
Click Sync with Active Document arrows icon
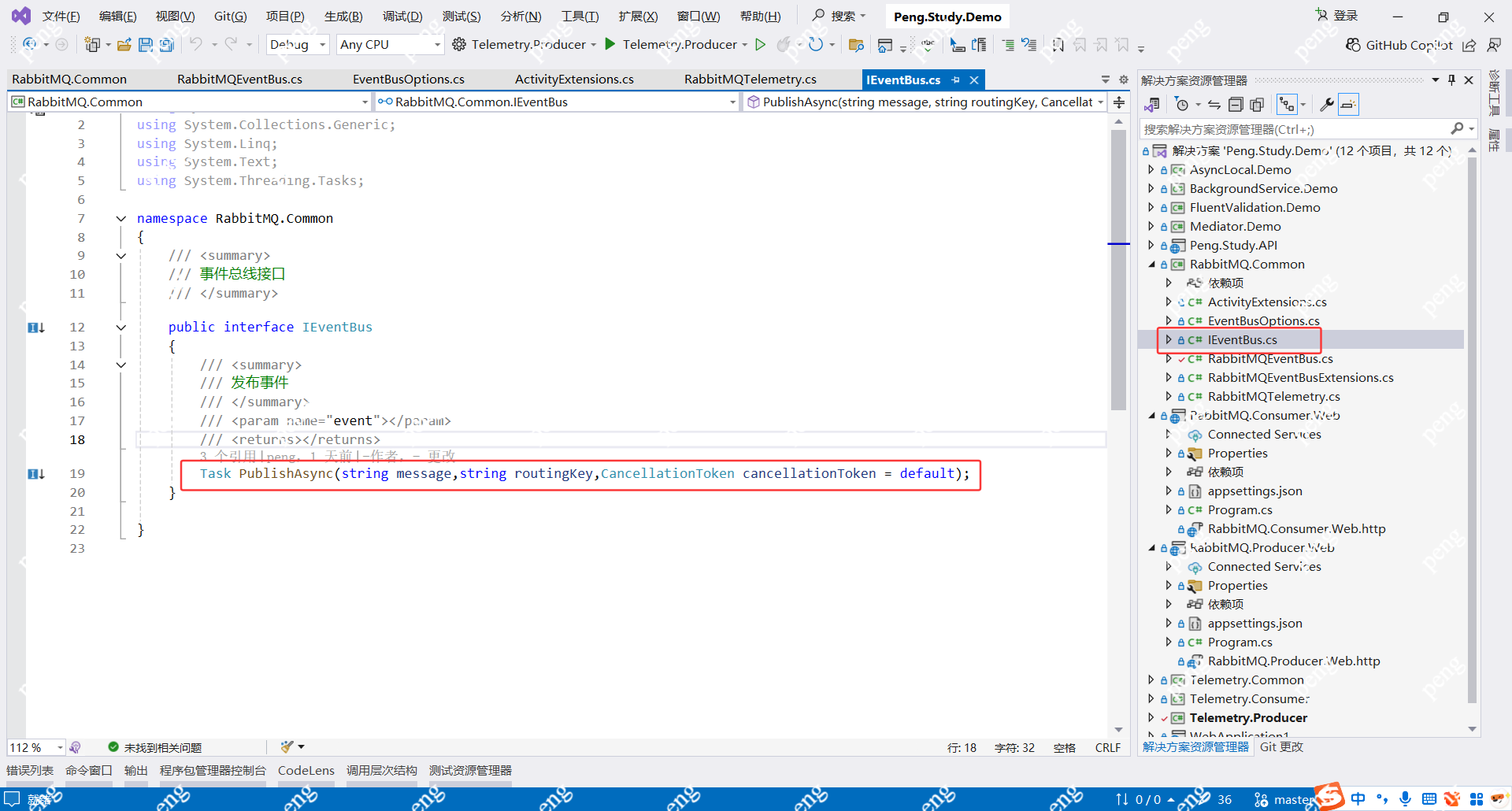point(1214,105)
